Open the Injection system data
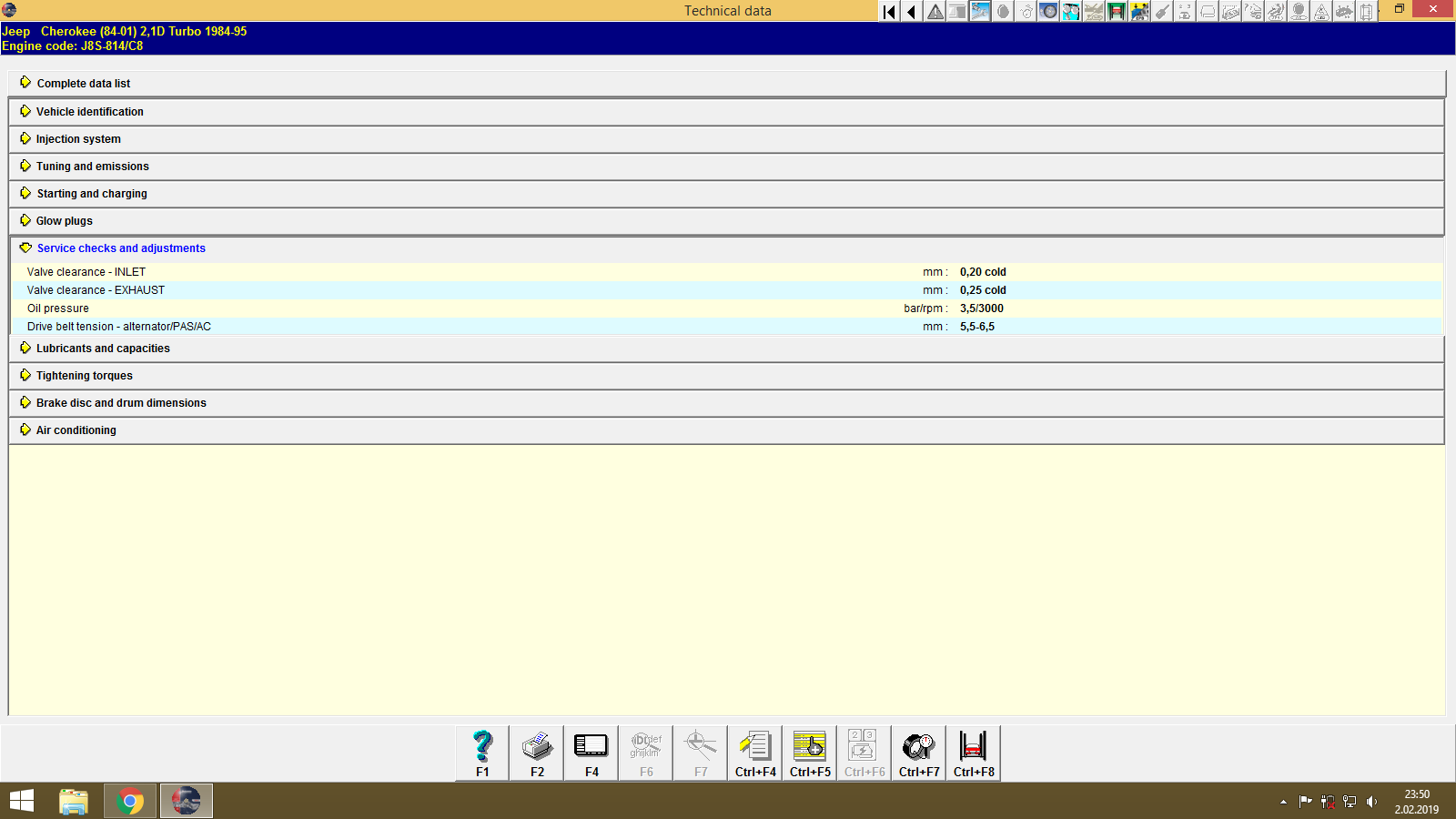Screen dimensions: 1456x819 pos(78,138)
